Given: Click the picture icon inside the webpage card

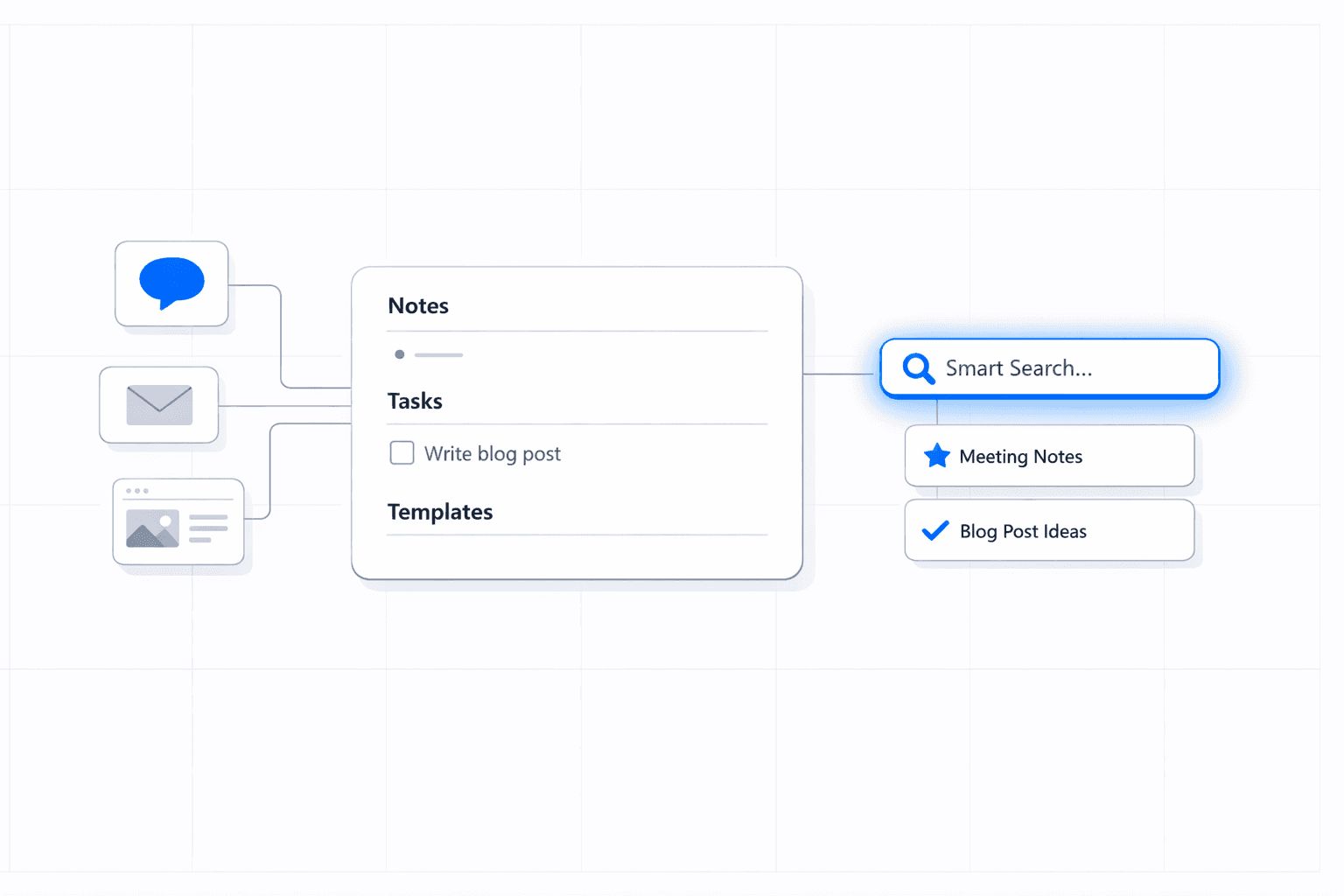Looking at the screenshot, I should 152,528.
